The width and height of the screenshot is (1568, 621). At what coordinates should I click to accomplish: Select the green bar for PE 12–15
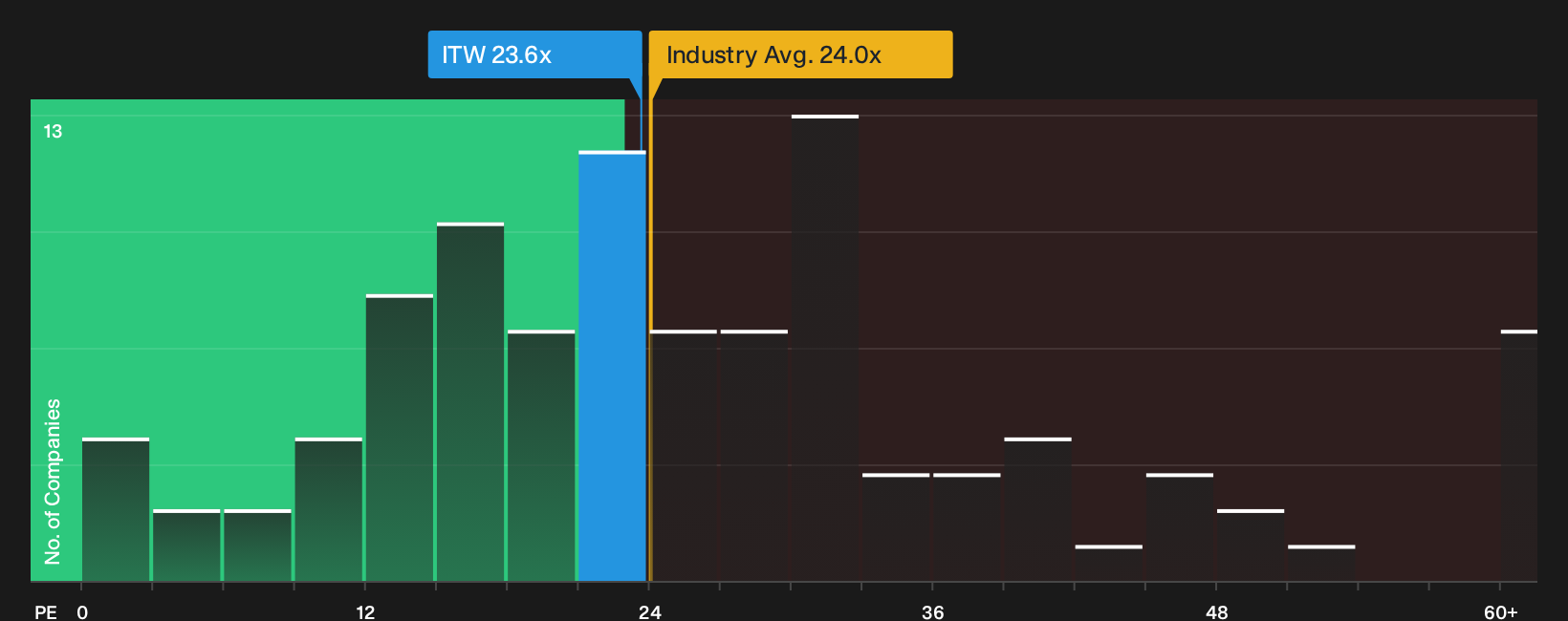pyautogui.click(x=400, y=438)
